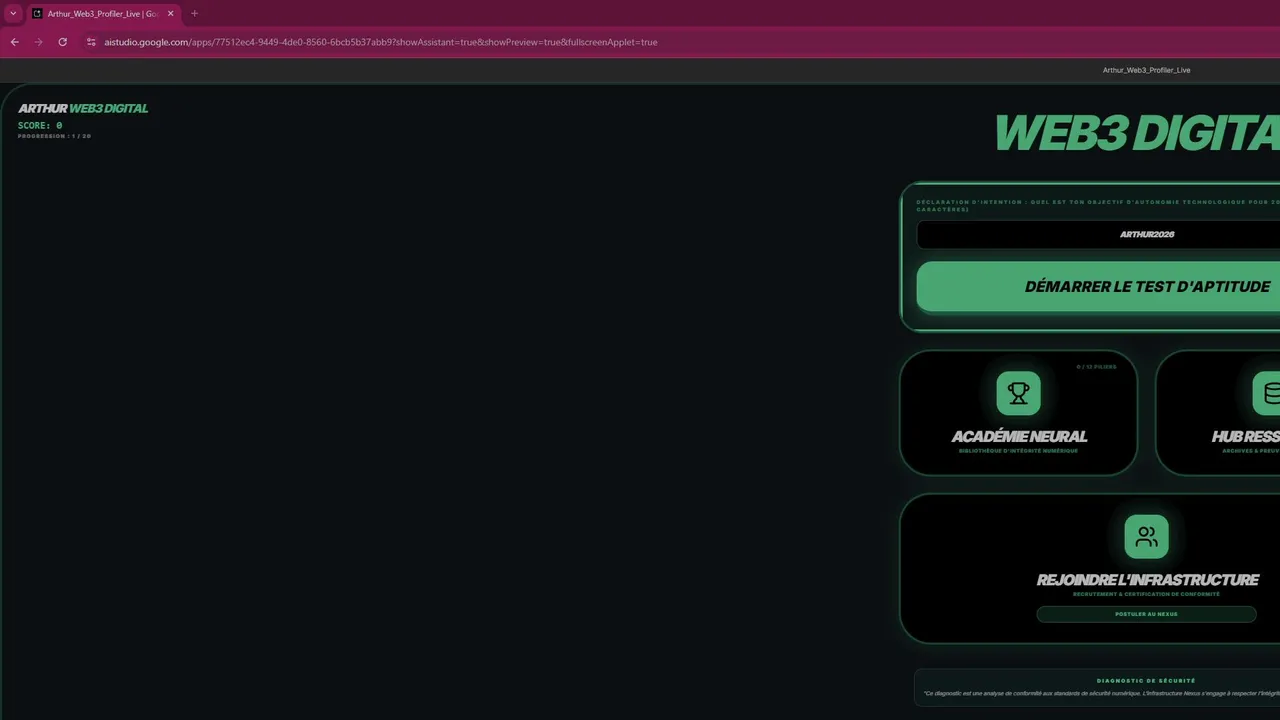Click the 'Déclaration d'intention' prompt label
Image resolution: width=1280 pixels, height=720 pixels.
pos(1098,205)
